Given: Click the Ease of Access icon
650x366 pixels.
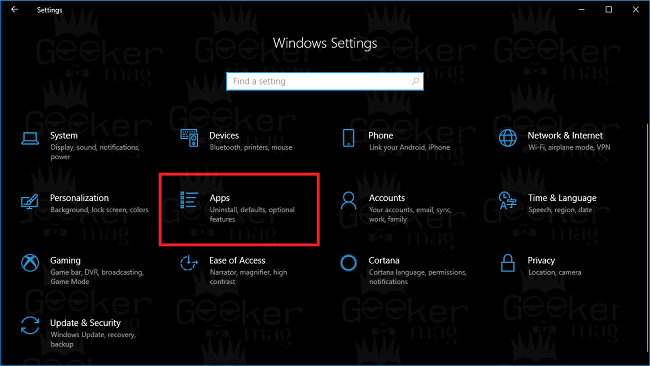Looking at the screenshot, I should click(189, 263).
